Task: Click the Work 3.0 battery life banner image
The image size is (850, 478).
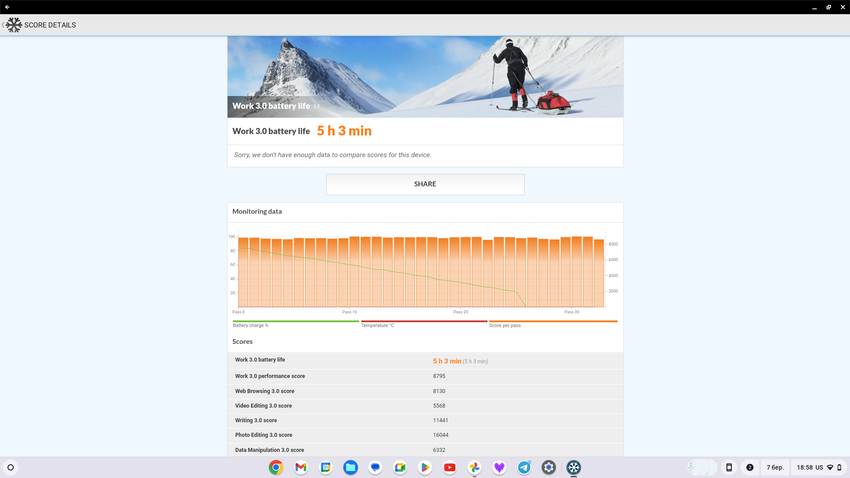Action: (x=425, y=77)
